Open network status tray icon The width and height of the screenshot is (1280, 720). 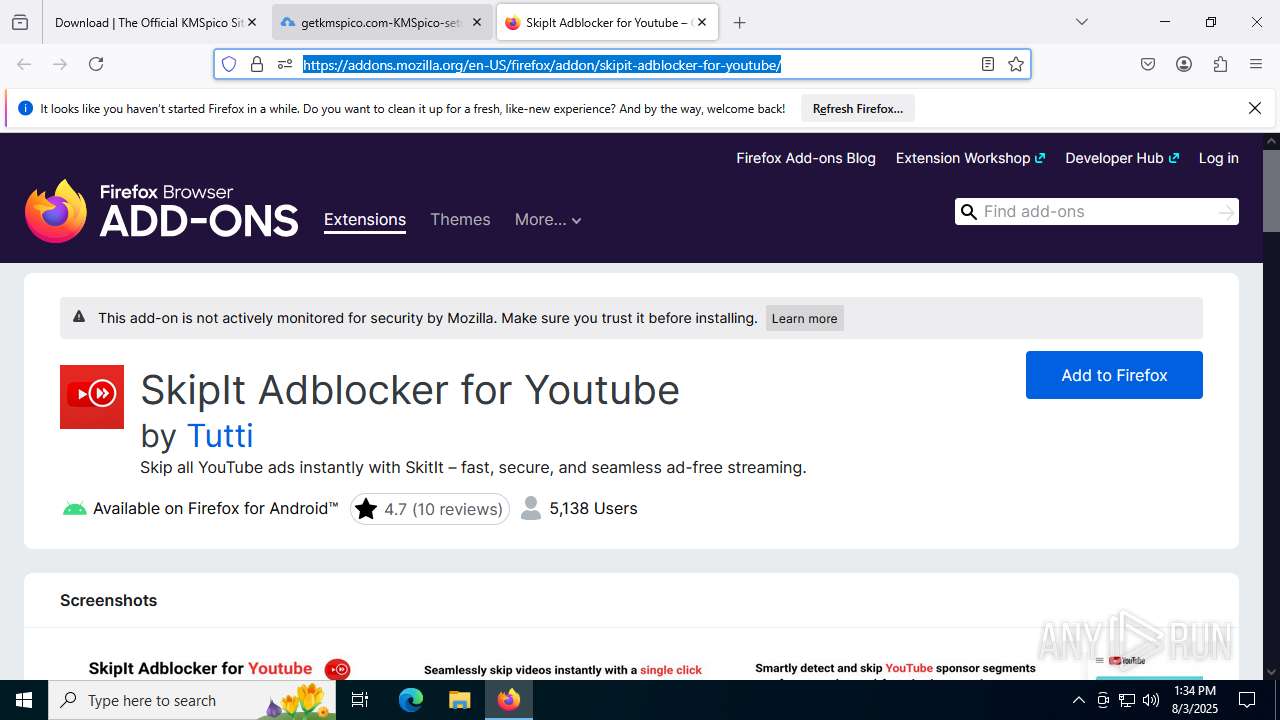(x=1127, y=700)
